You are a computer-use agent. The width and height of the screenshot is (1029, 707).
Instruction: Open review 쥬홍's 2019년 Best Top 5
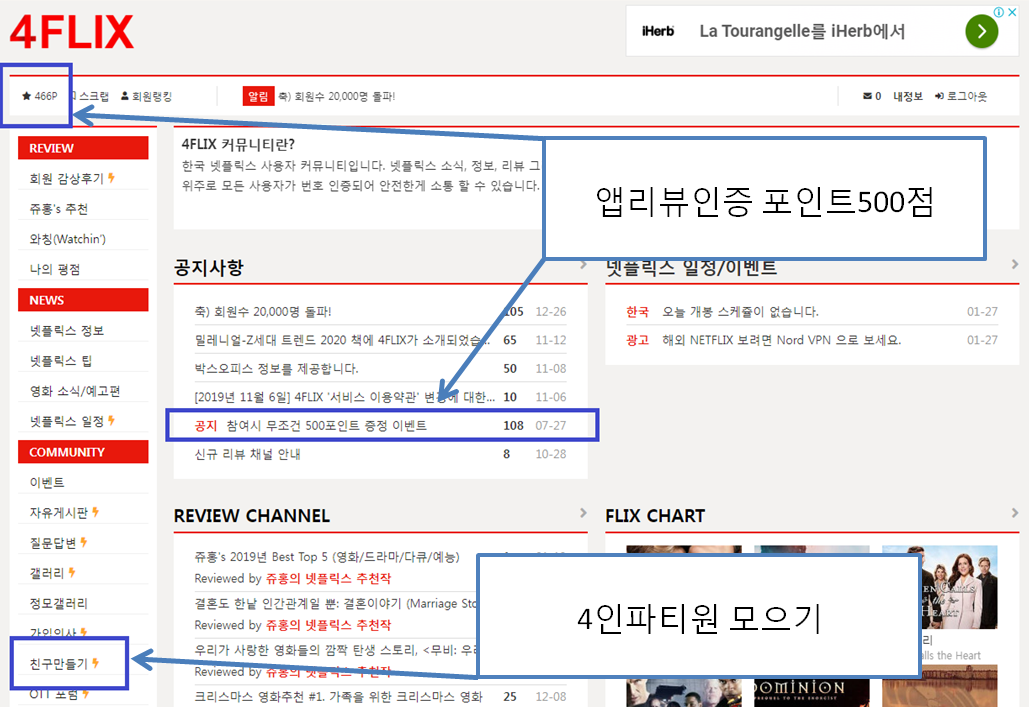327,557
